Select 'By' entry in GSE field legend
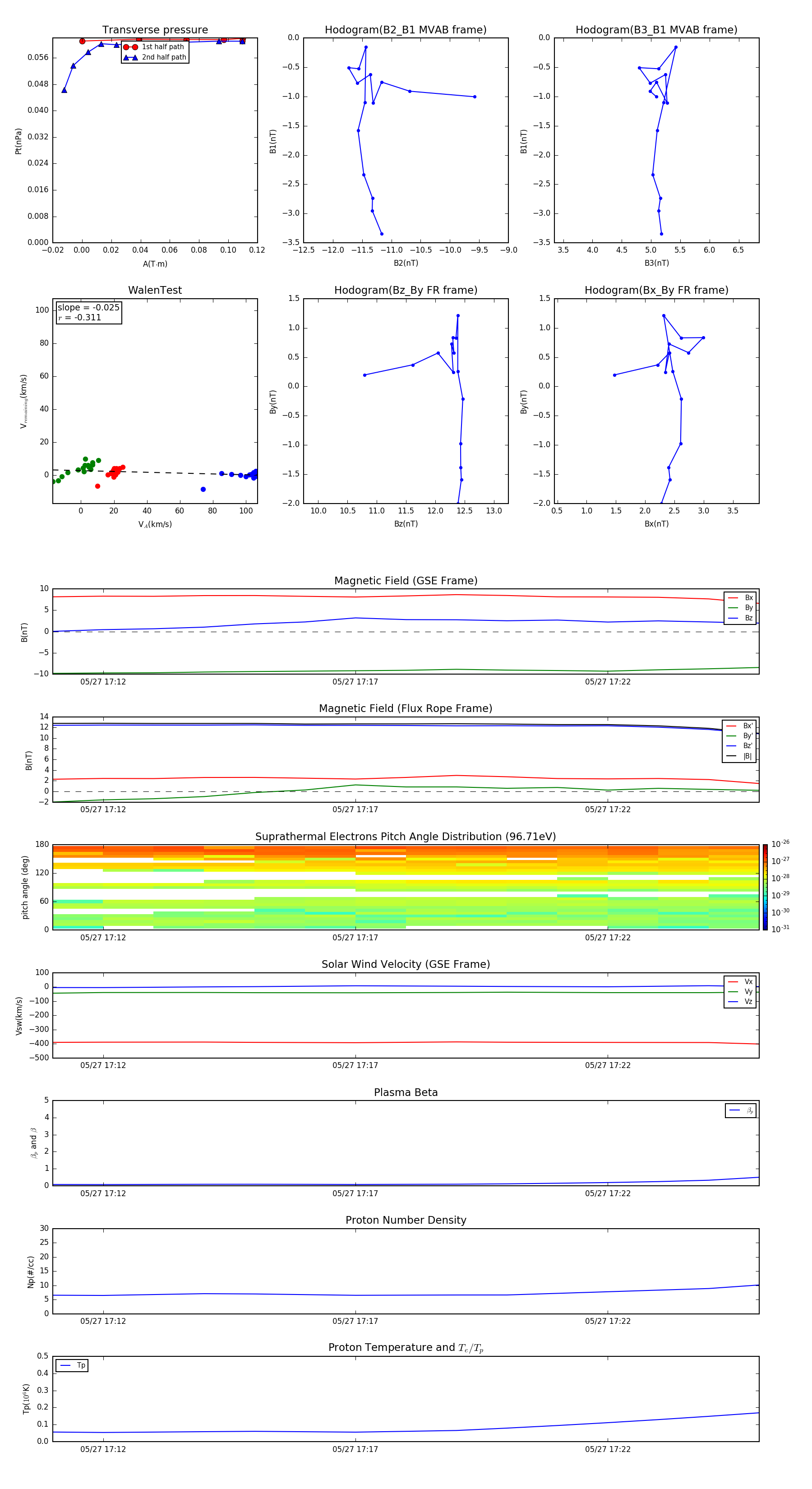Image resolution: width=812 pixels, height=1489 pixels. pyautogui.click(x=740, y=607)
